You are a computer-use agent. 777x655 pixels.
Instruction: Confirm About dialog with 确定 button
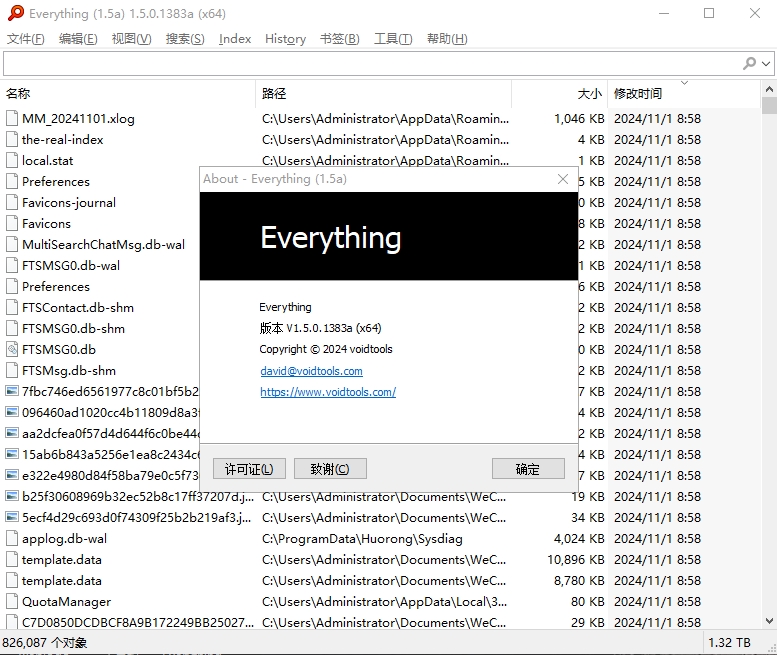click(528, 469)
